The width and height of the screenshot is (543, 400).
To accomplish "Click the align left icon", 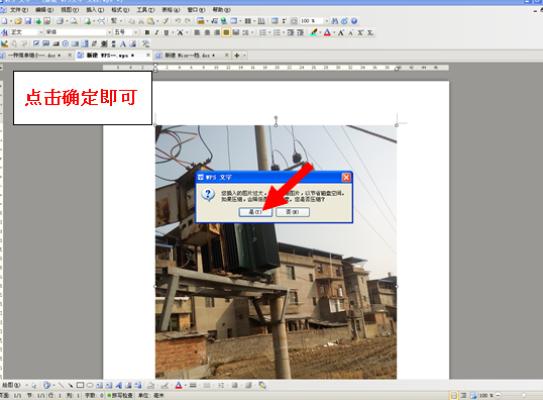I will [197, 33].
